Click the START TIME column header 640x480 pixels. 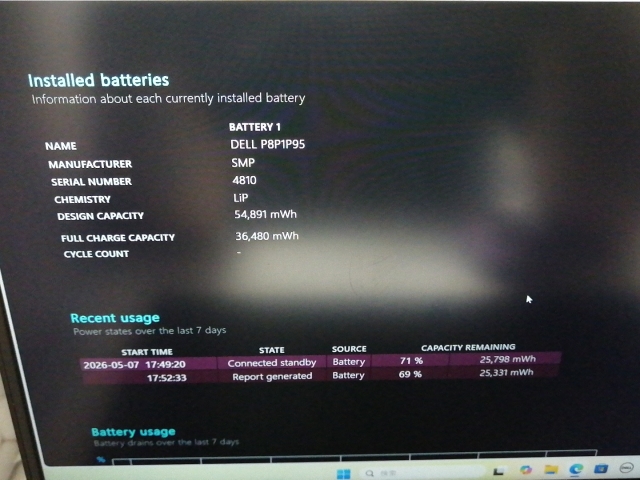147,352
